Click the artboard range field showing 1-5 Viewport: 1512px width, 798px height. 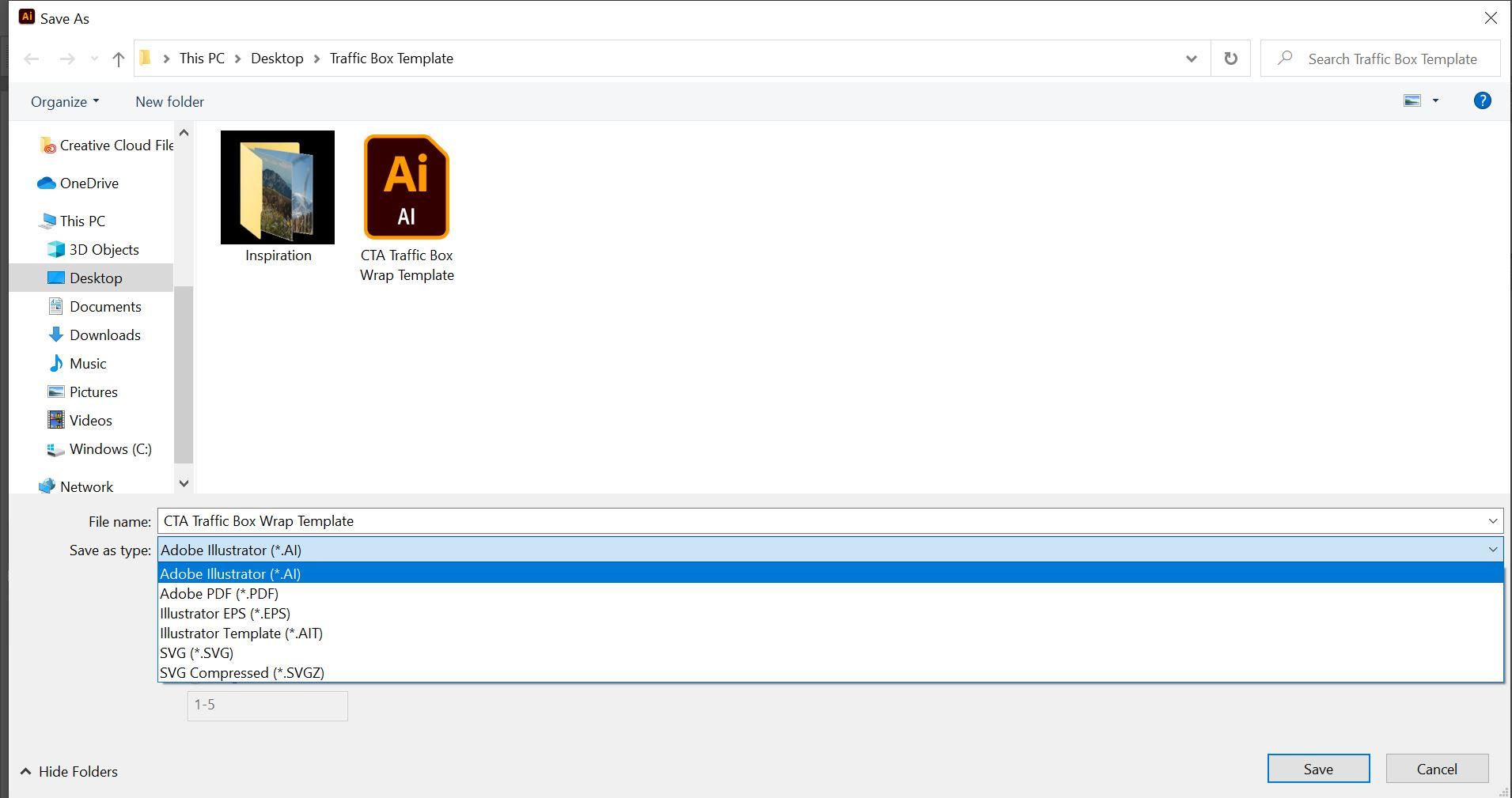(267, 705)
